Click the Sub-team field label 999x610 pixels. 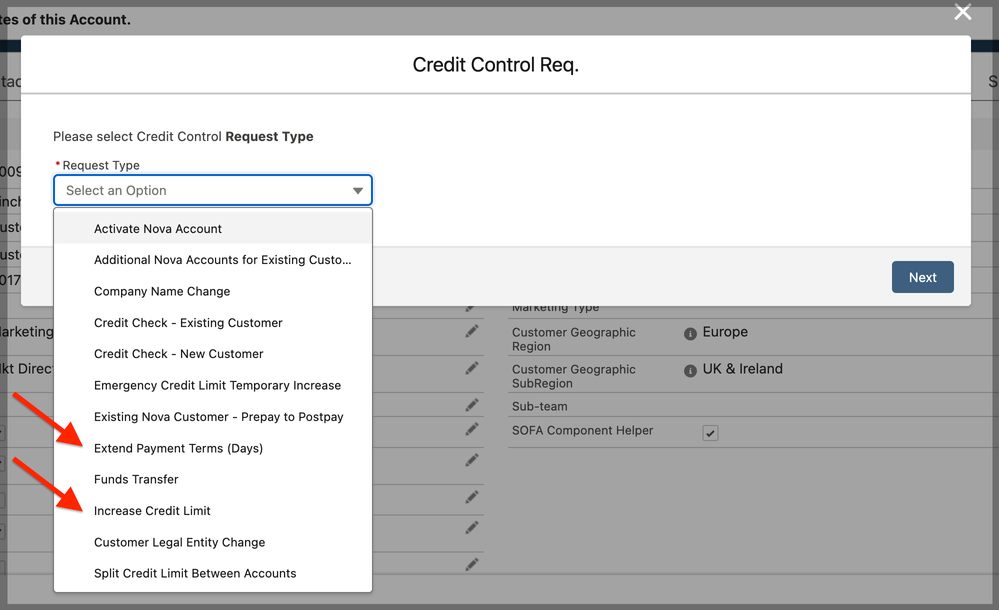tap(540, 407)
